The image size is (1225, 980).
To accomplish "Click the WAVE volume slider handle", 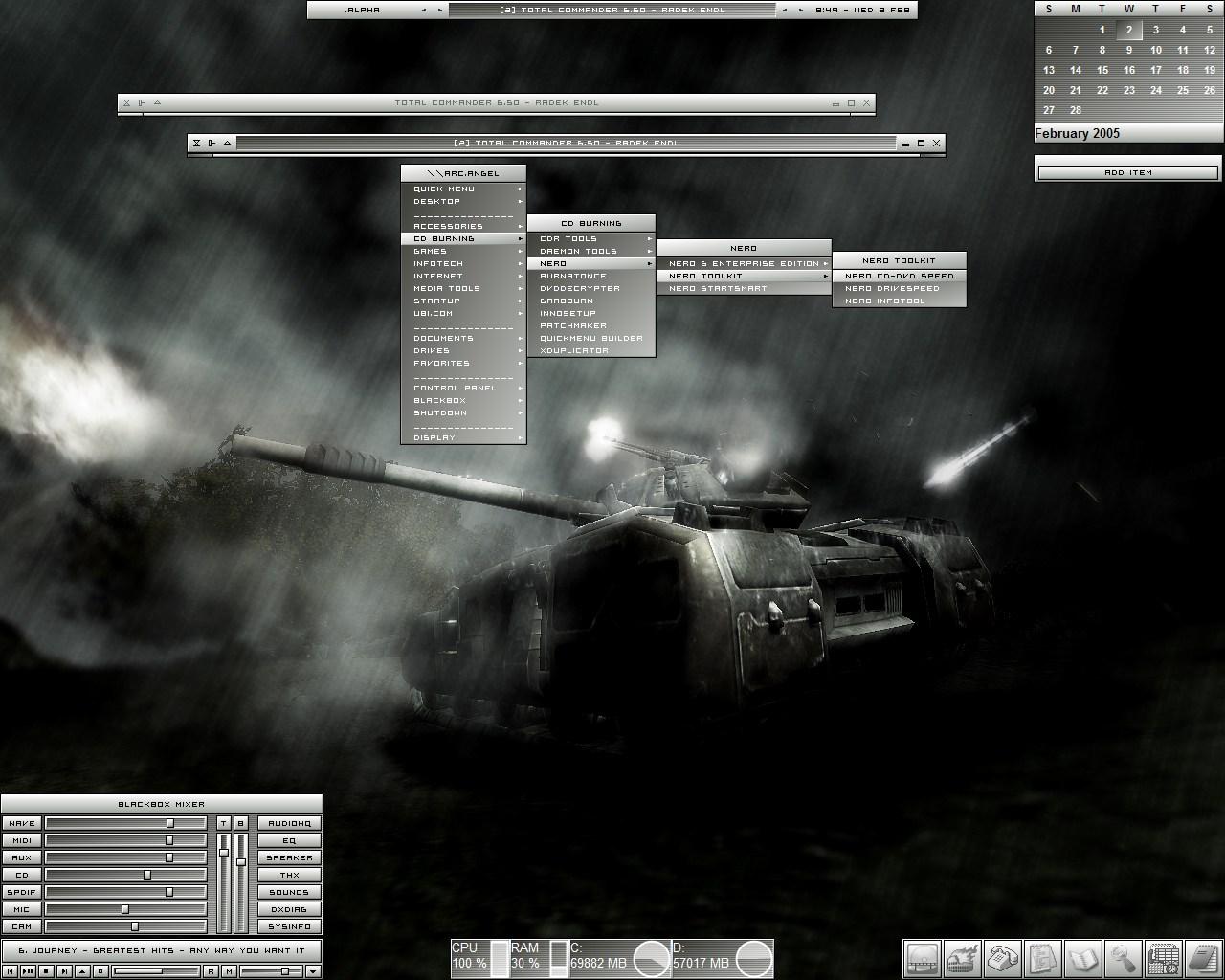I will [170, 823].
